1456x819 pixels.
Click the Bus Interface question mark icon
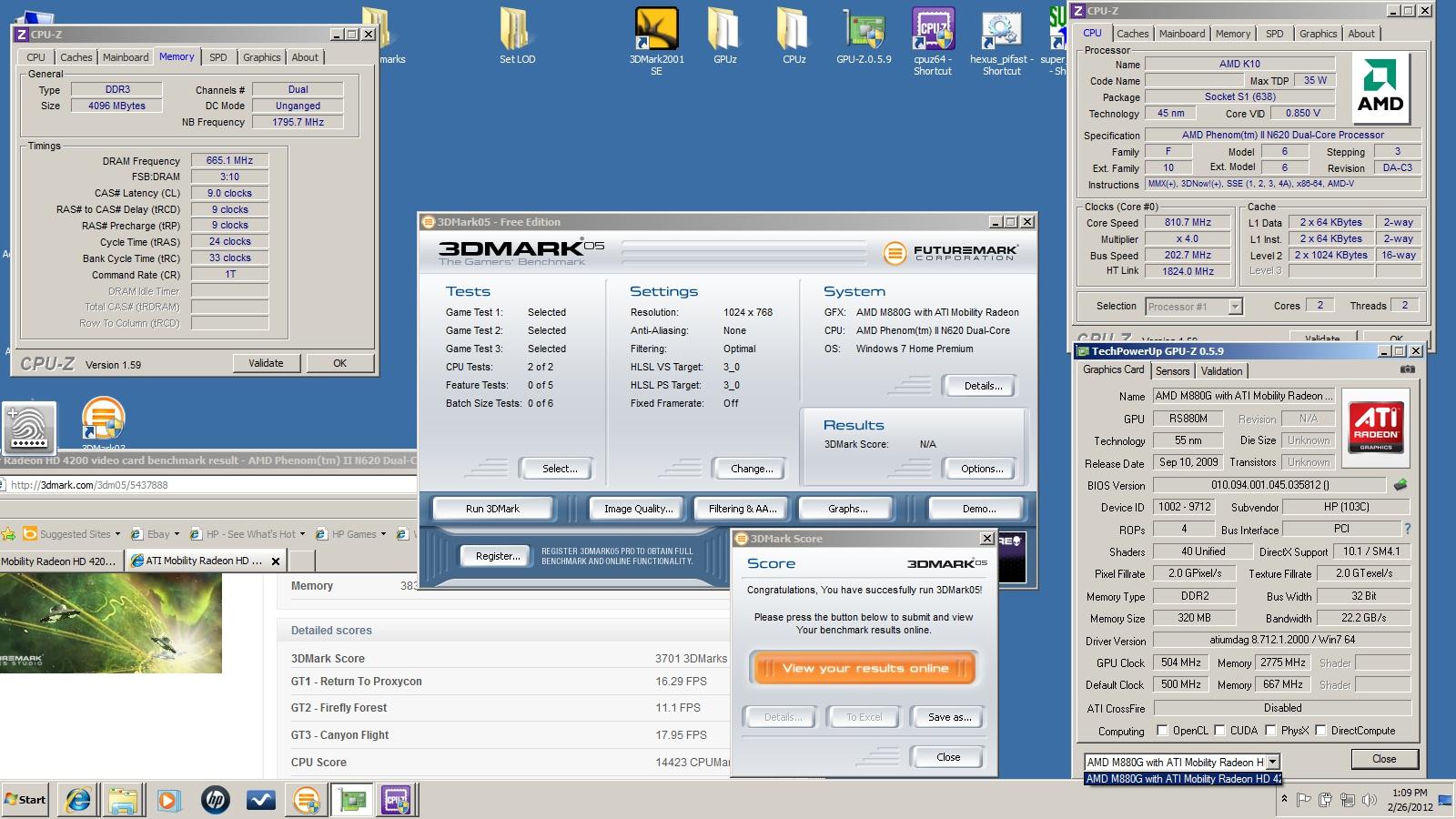point(1407,529)
